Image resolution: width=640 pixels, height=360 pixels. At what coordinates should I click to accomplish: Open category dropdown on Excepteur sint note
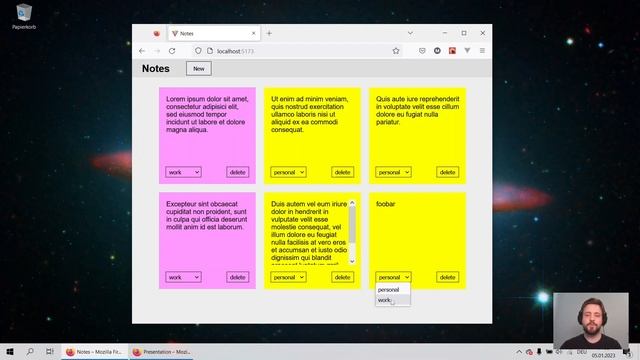(183, 277)
